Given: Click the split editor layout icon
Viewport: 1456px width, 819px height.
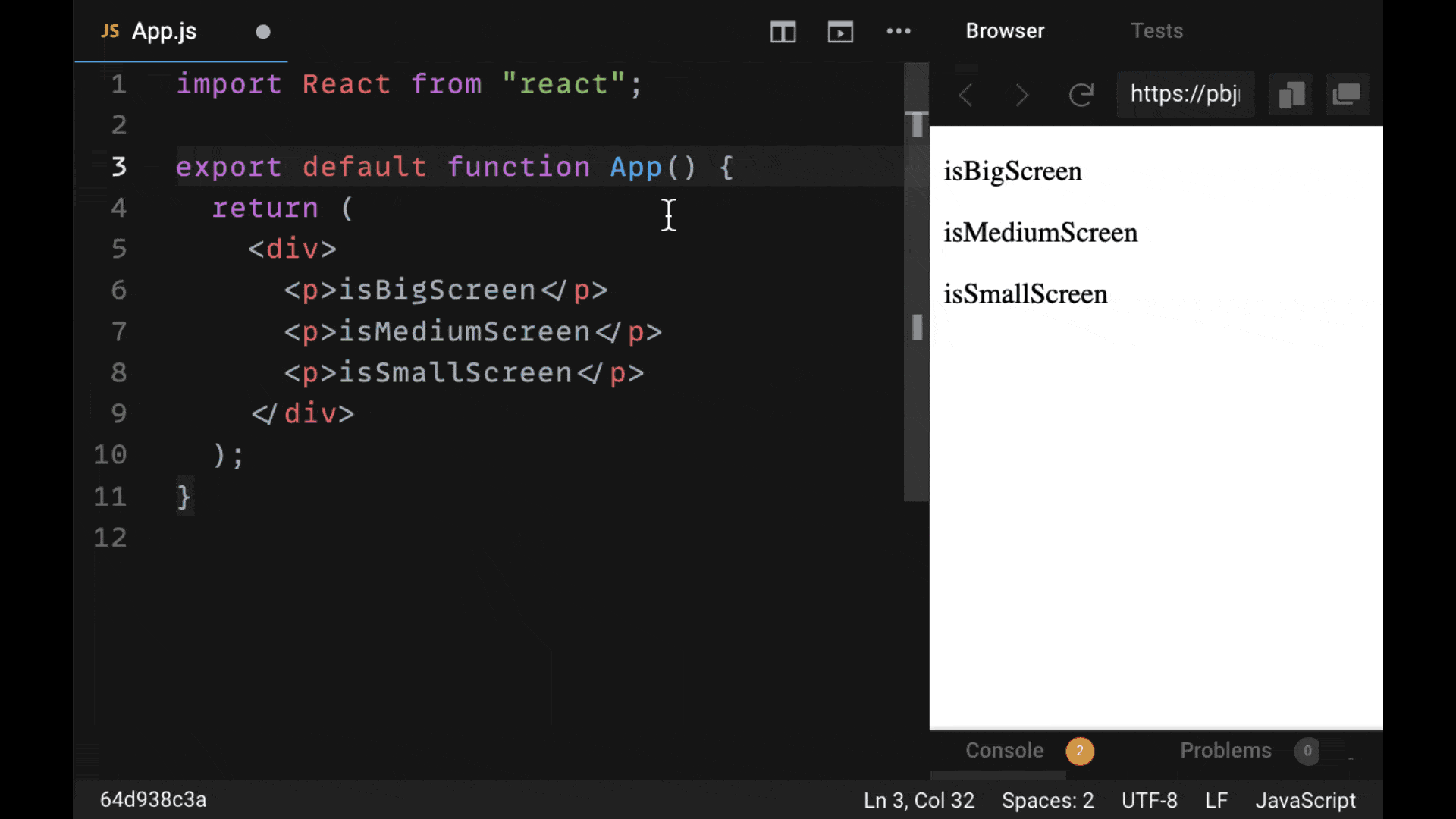Looking at the screenshot, I should (x=783, y=32).
